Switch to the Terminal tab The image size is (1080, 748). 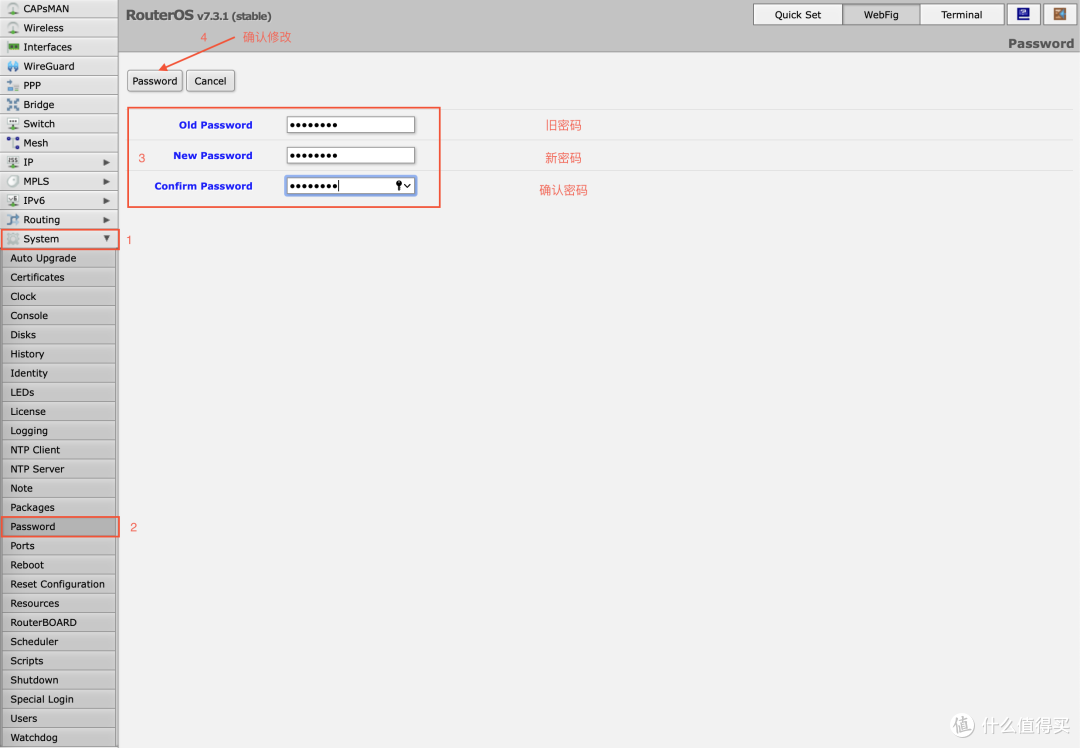click(961, 14)
